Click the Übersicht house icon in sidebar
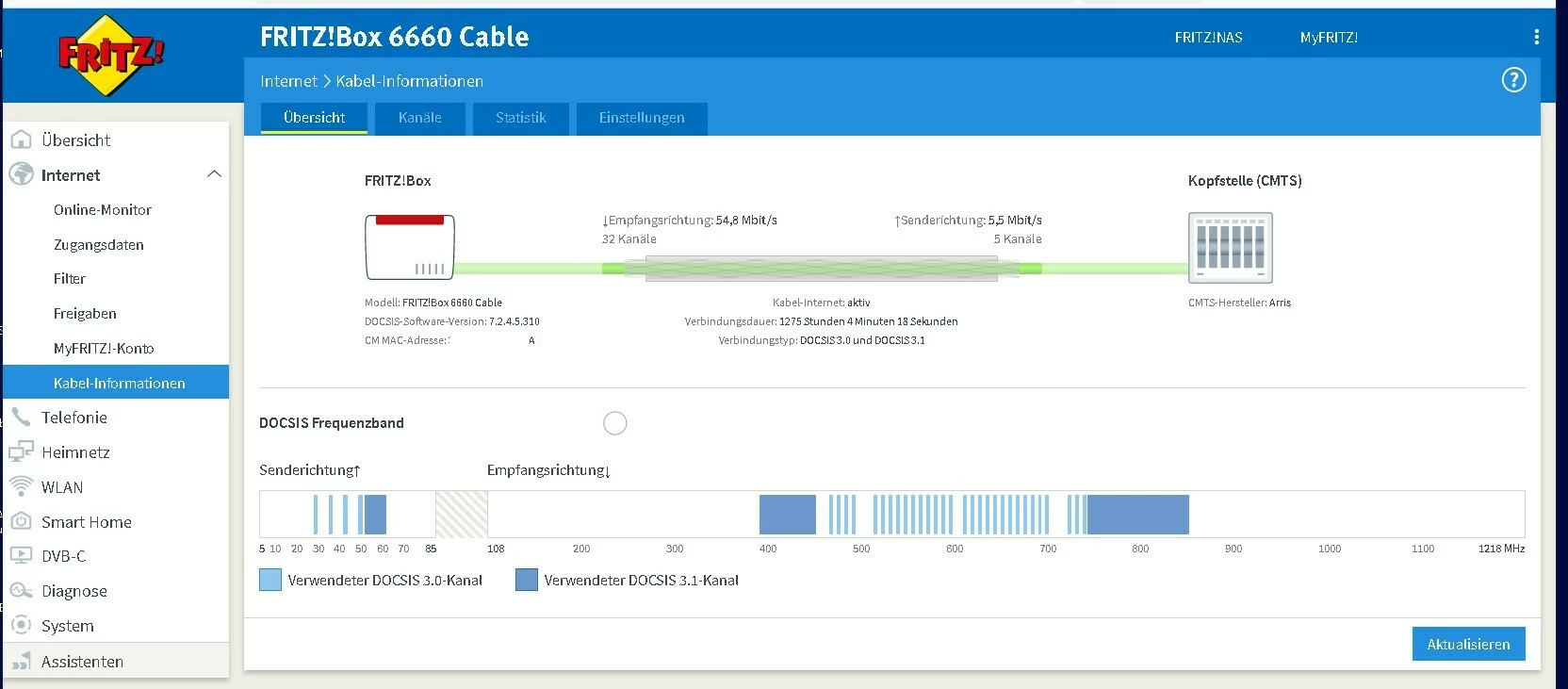The height and width of the screenshot is (689, 1568). 21,140
